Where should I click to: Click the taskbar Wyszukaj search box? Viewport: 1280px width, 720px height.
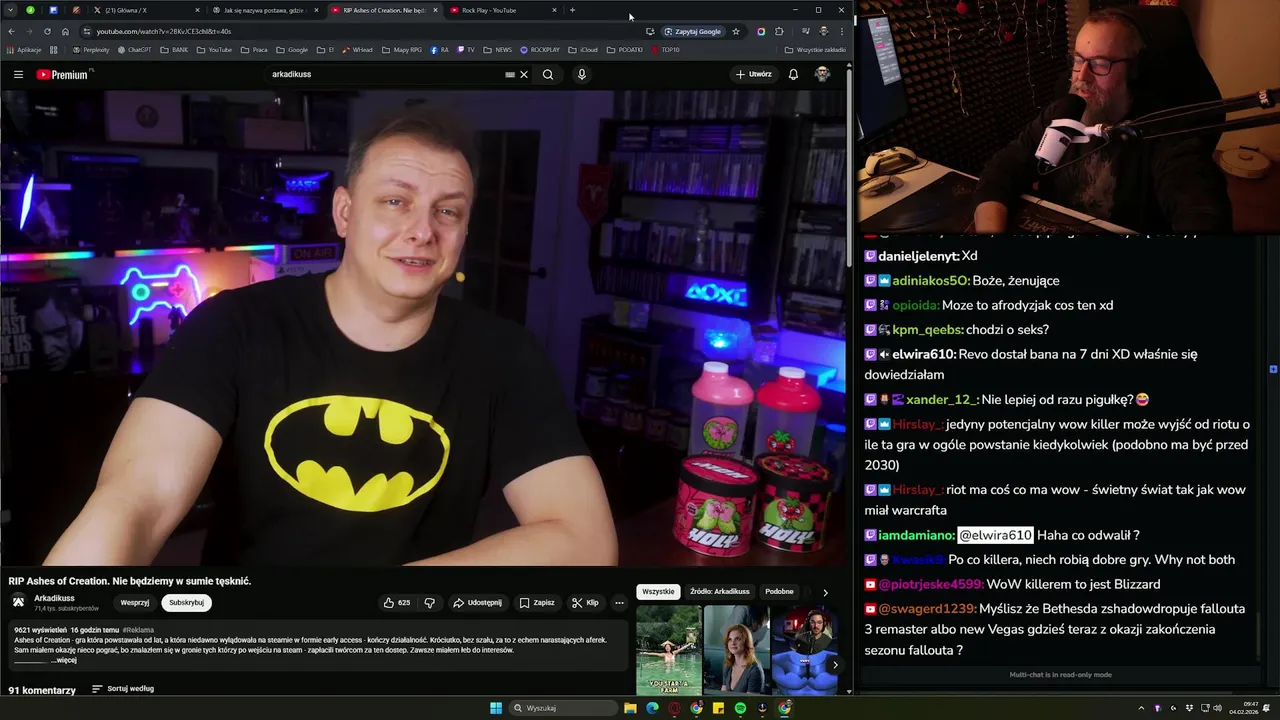pyautogui.click(x=563, y=708)
